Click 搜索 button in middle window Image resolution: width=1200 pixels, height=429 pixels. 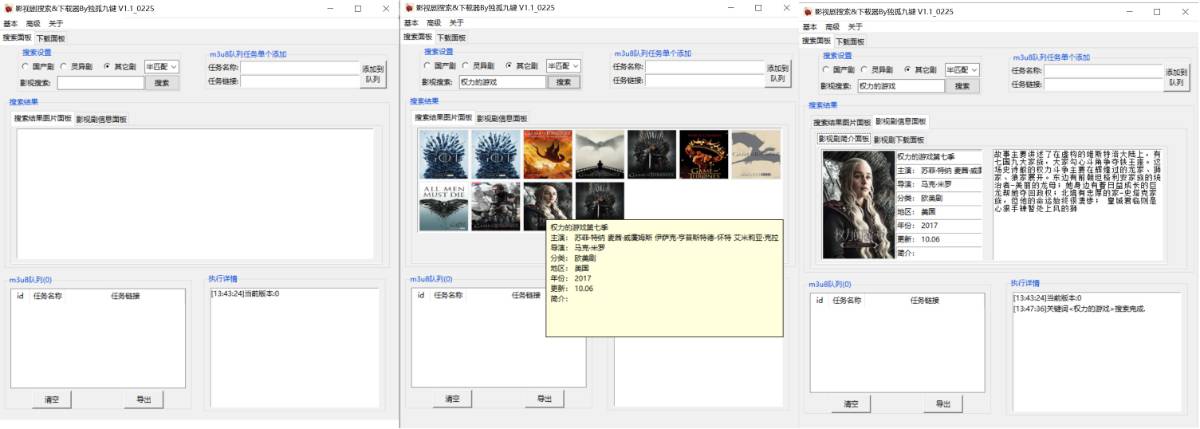coord(563,82)
